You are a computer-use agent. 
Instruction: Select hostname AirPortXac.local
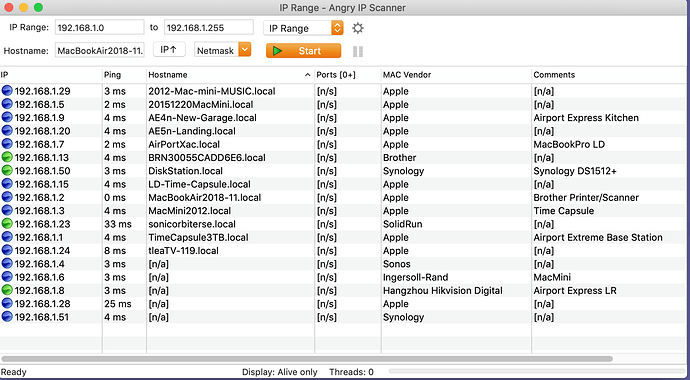click(x=184, y=144)
